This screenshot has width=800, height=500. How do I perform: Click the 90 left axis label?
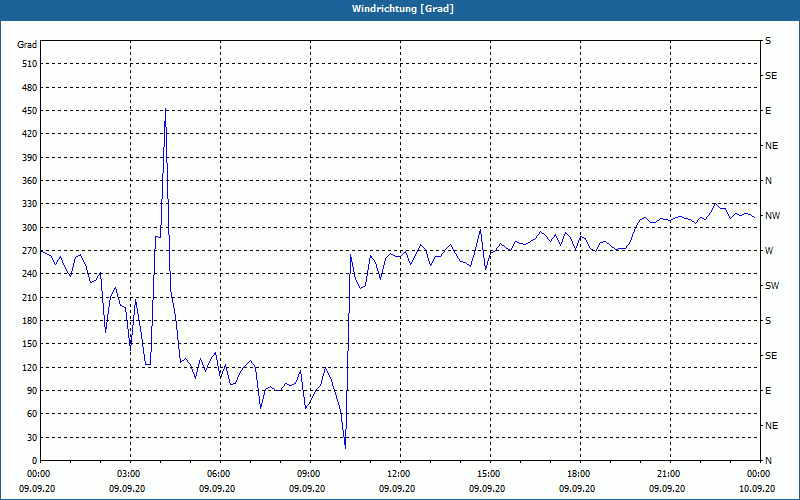click(x=31, y=391)
